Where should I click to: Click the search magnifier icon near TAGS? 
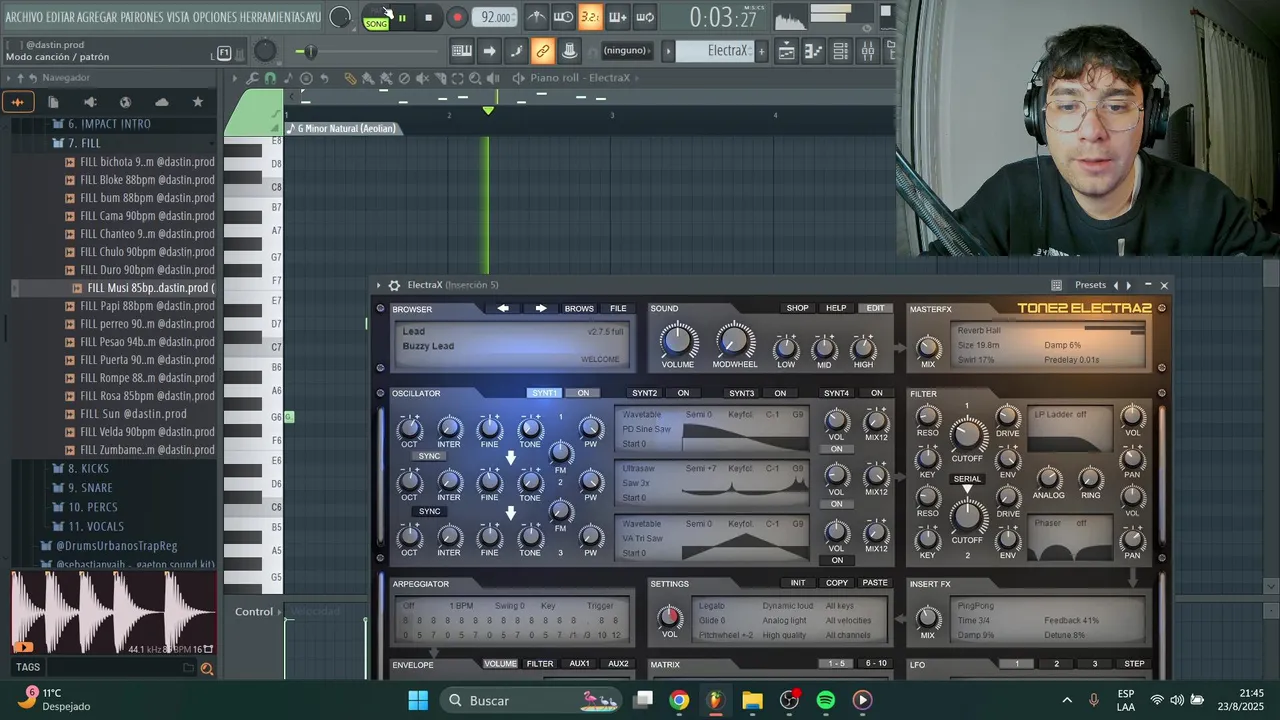207,668
